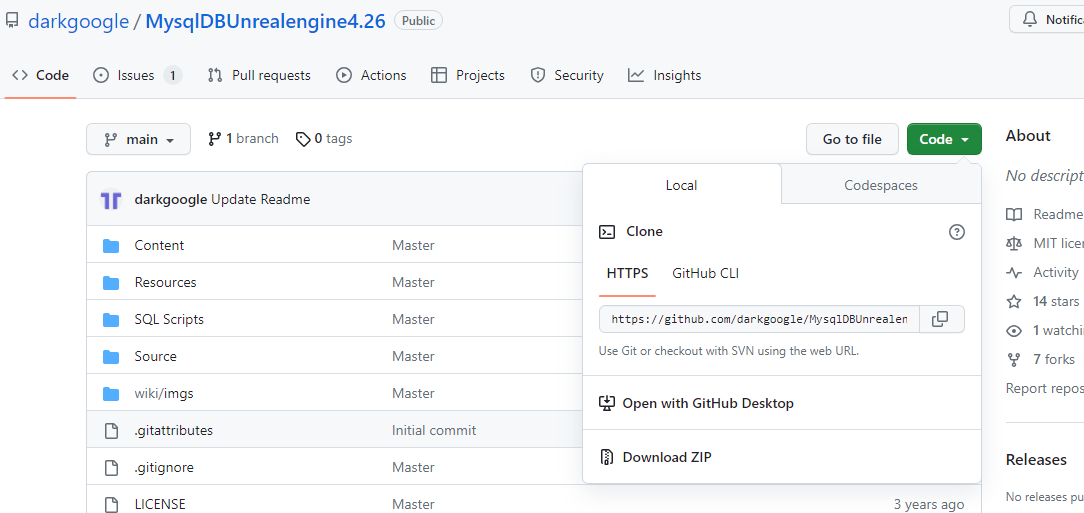Open the SQL Scripts folder name
Viewport: 1084px width, 513px height.
coord(169,319)
